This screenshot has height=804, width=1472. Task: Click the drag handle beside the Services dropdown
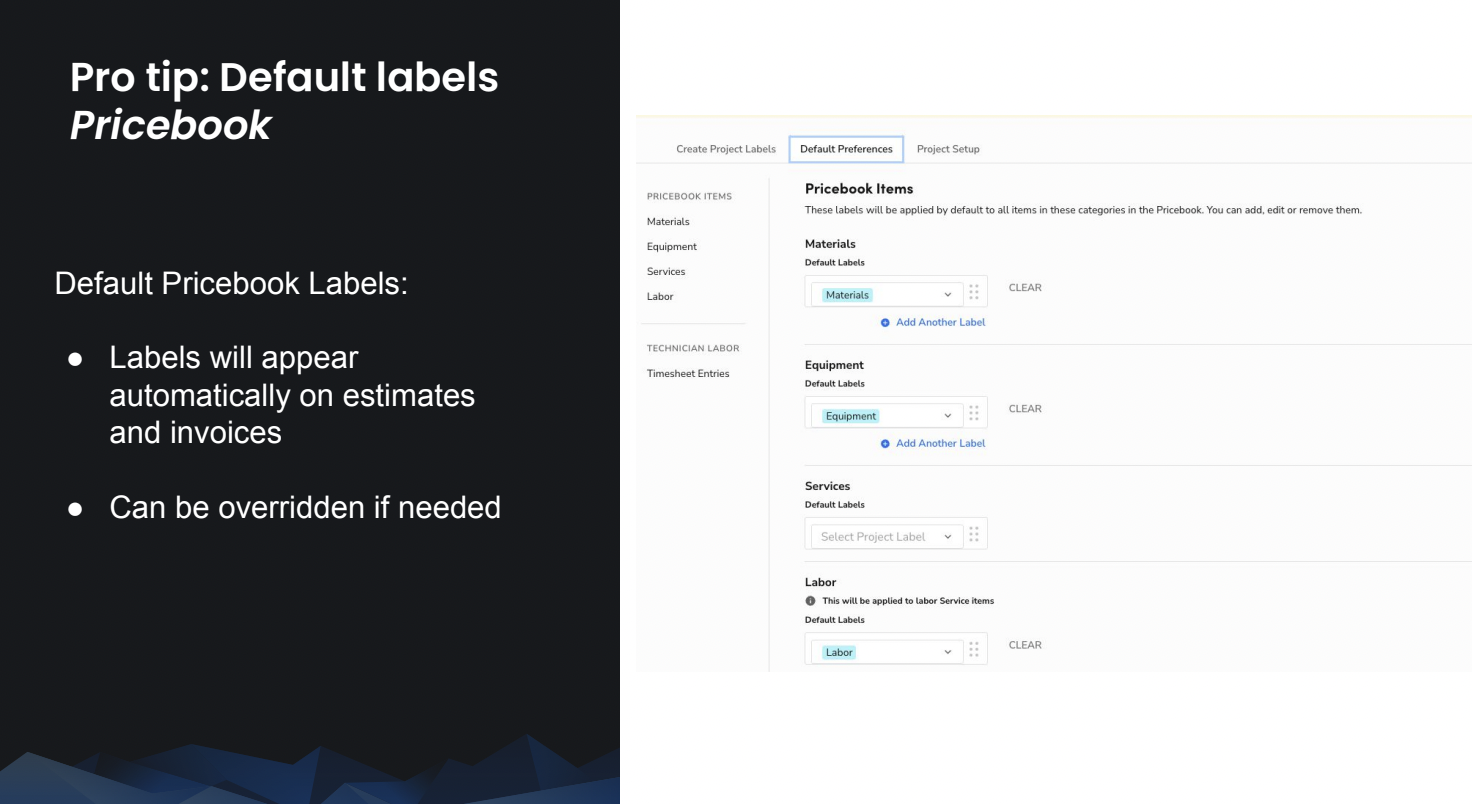pyautogui.click(x=974, y=534)
